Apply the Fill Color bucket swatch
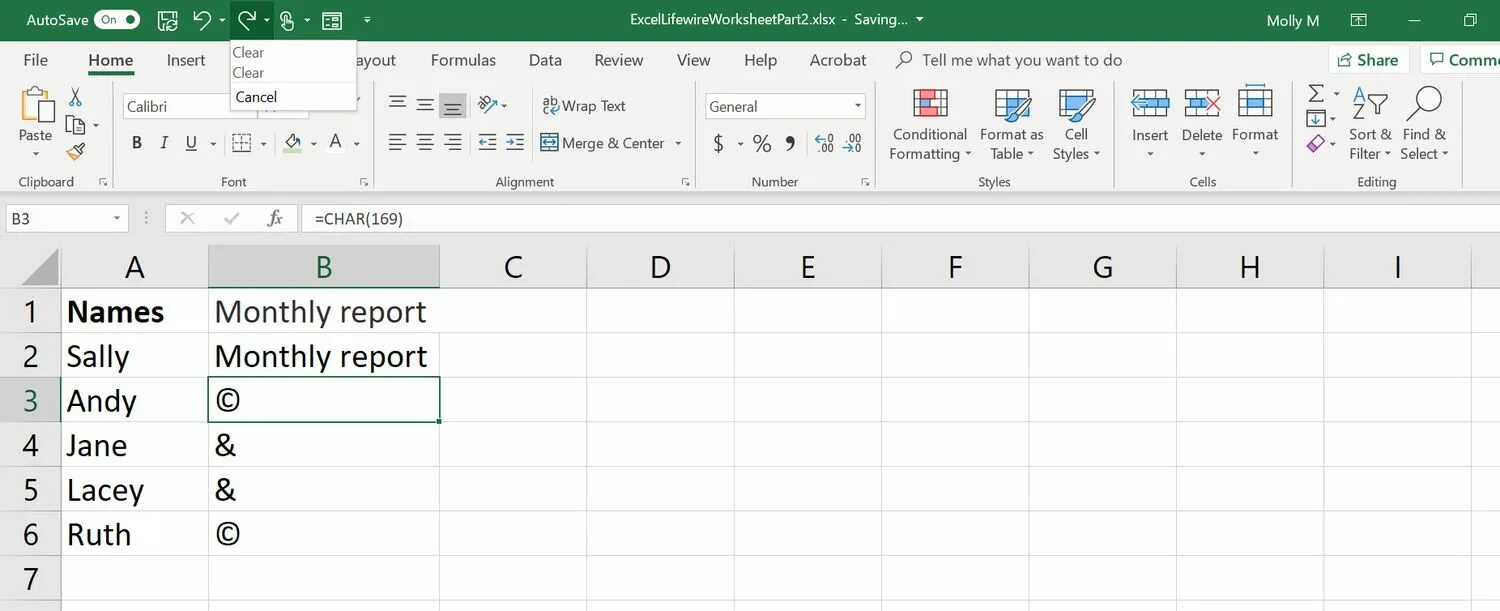The width and height of the screenshot is (1500, 611). click(x=292, y=144)
